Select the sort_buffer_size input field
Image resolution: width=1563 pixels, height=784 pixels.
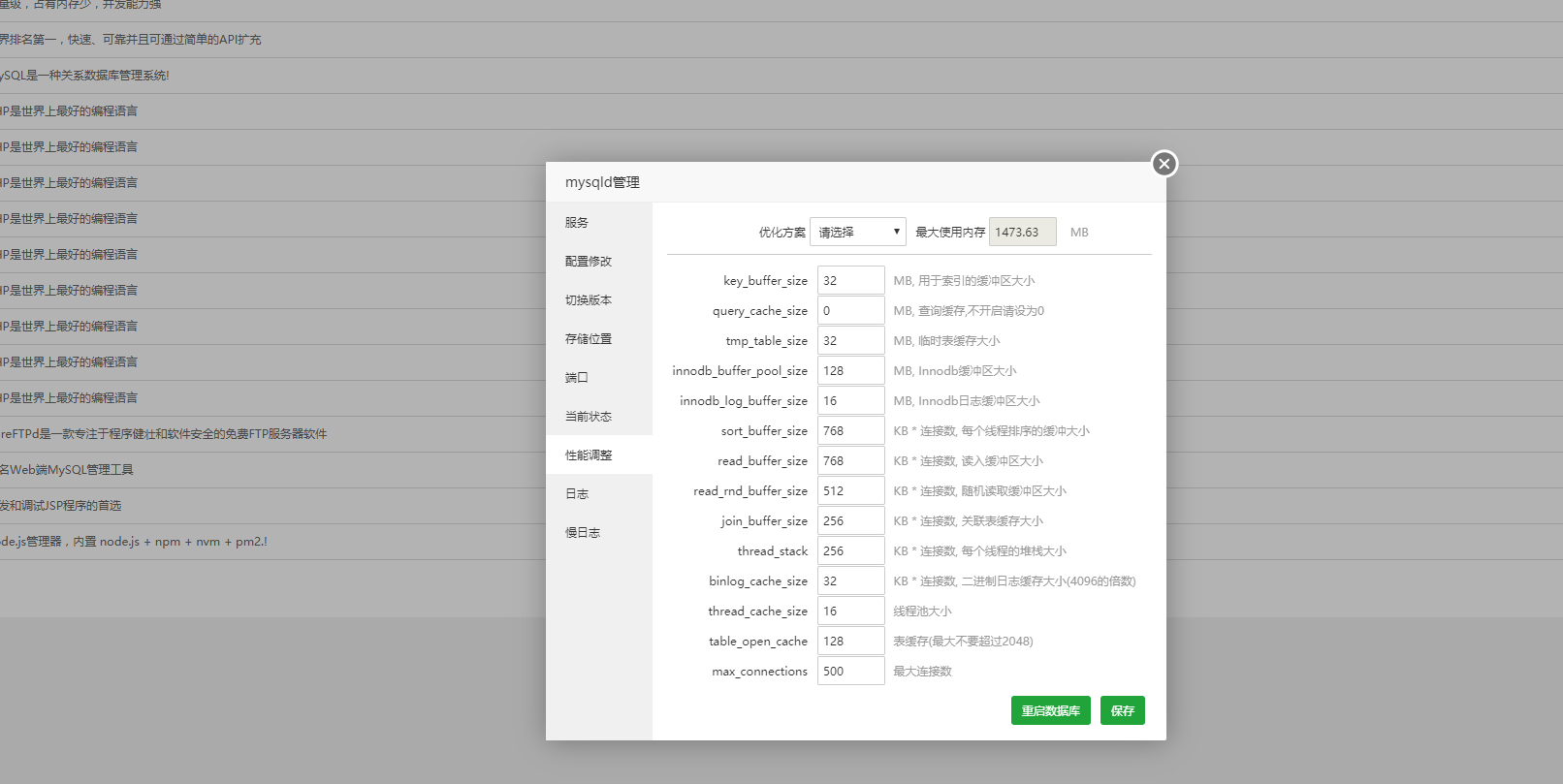click(x=851, y=430)
